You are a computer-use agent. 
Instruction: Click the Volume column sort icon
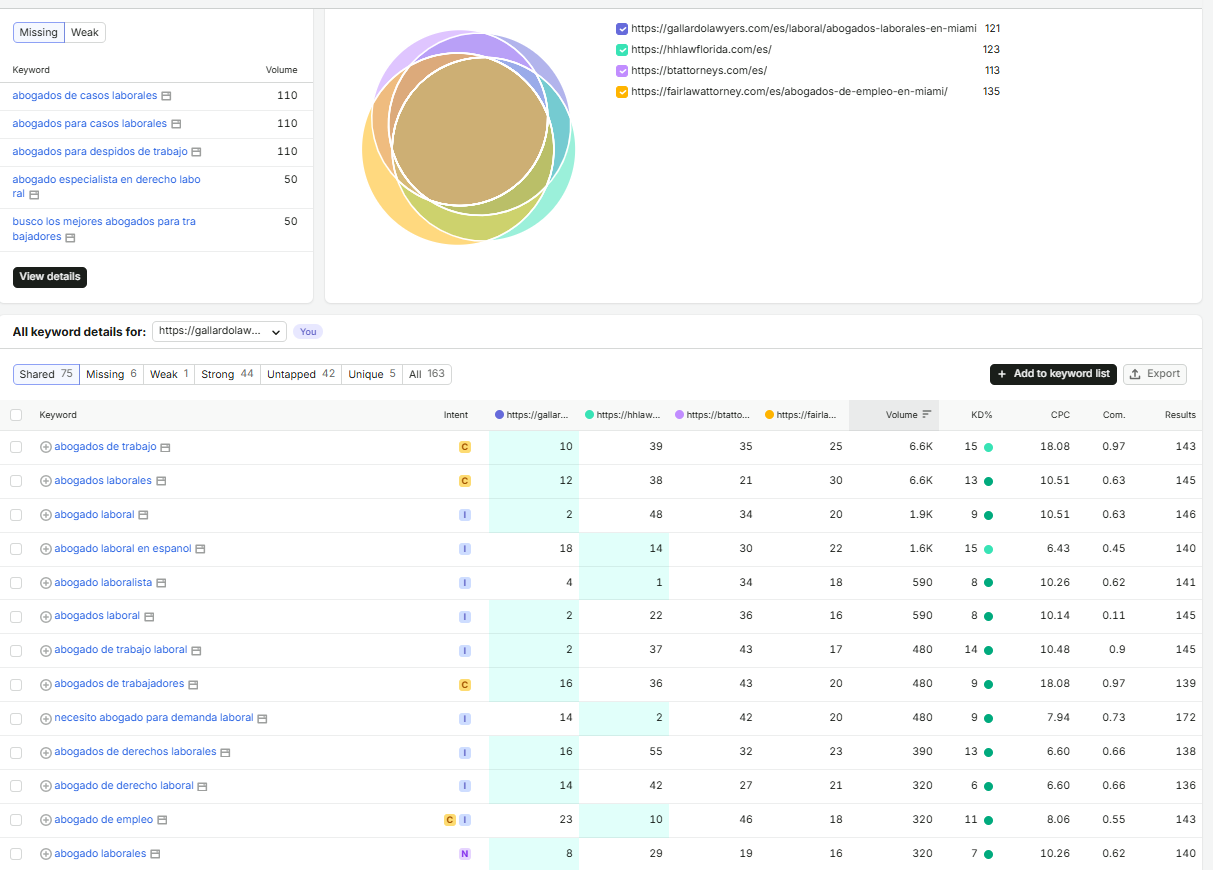tap(927, 415)
